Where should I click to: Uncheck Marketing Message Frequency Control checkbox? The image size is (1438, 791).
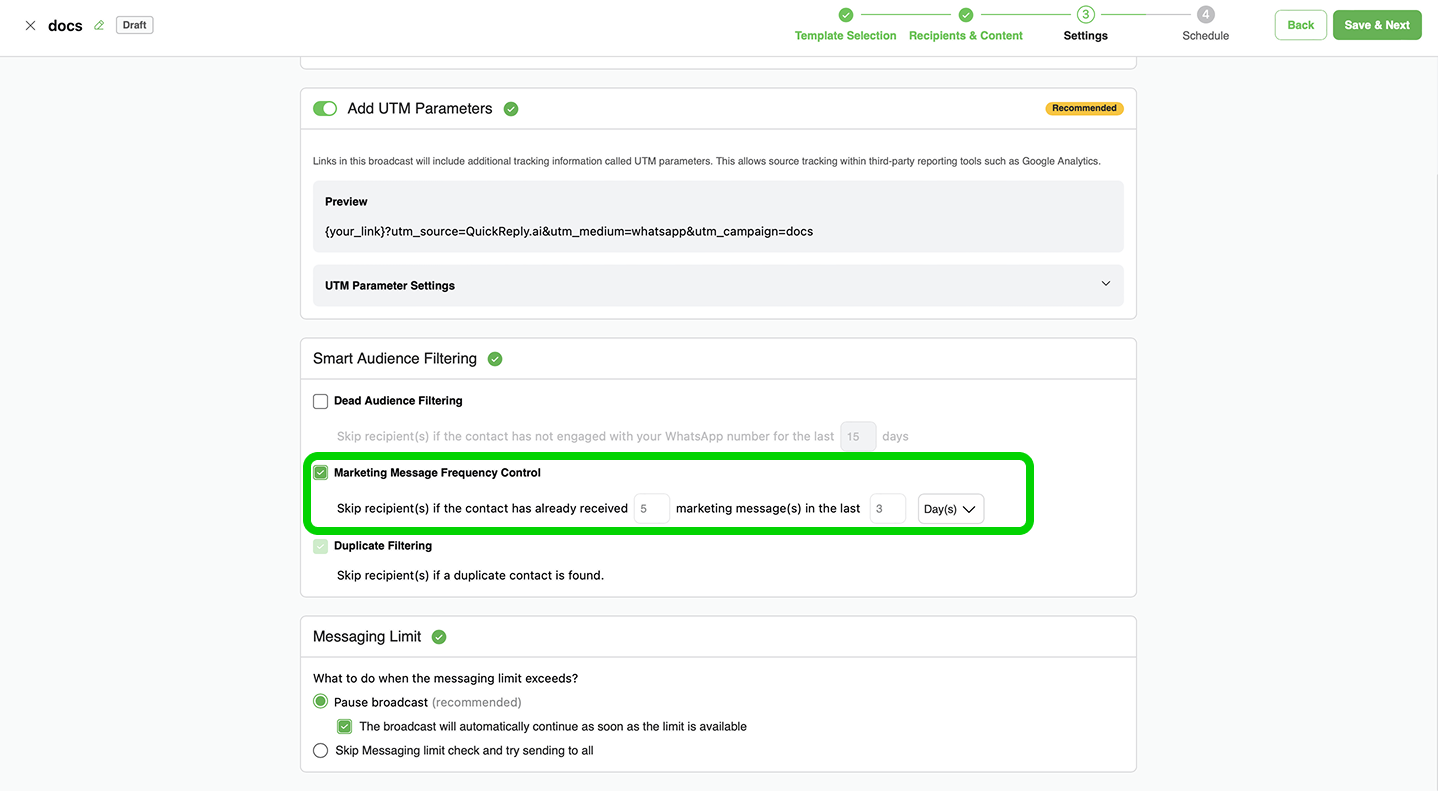tap(321, 473)
